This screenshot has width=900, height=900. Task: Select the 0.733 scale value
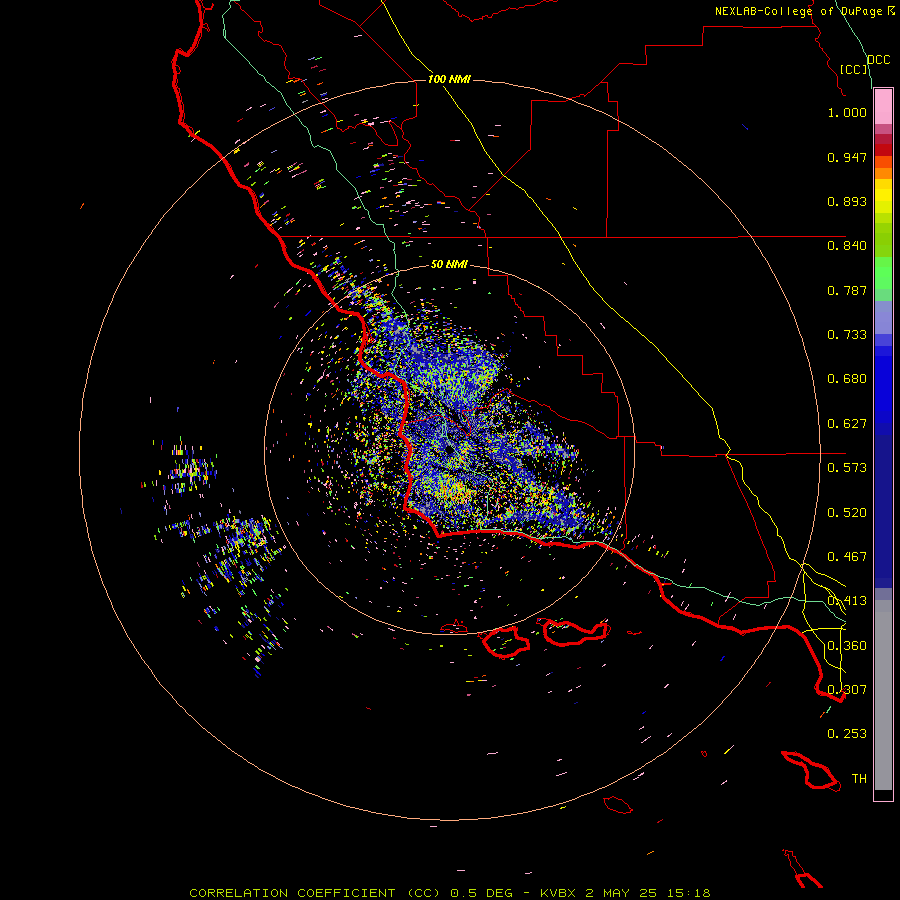click(x=847, y=335)
